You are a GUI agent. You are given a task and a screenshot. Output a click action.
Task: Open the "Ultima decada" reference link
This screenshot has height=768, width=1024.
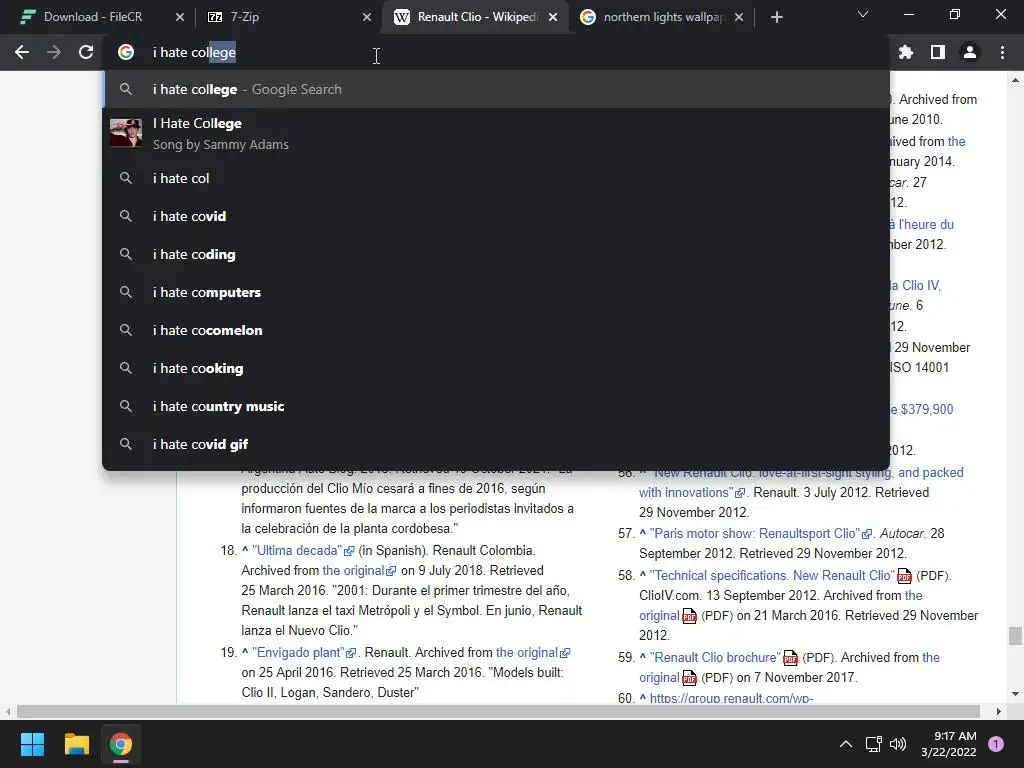303,551
